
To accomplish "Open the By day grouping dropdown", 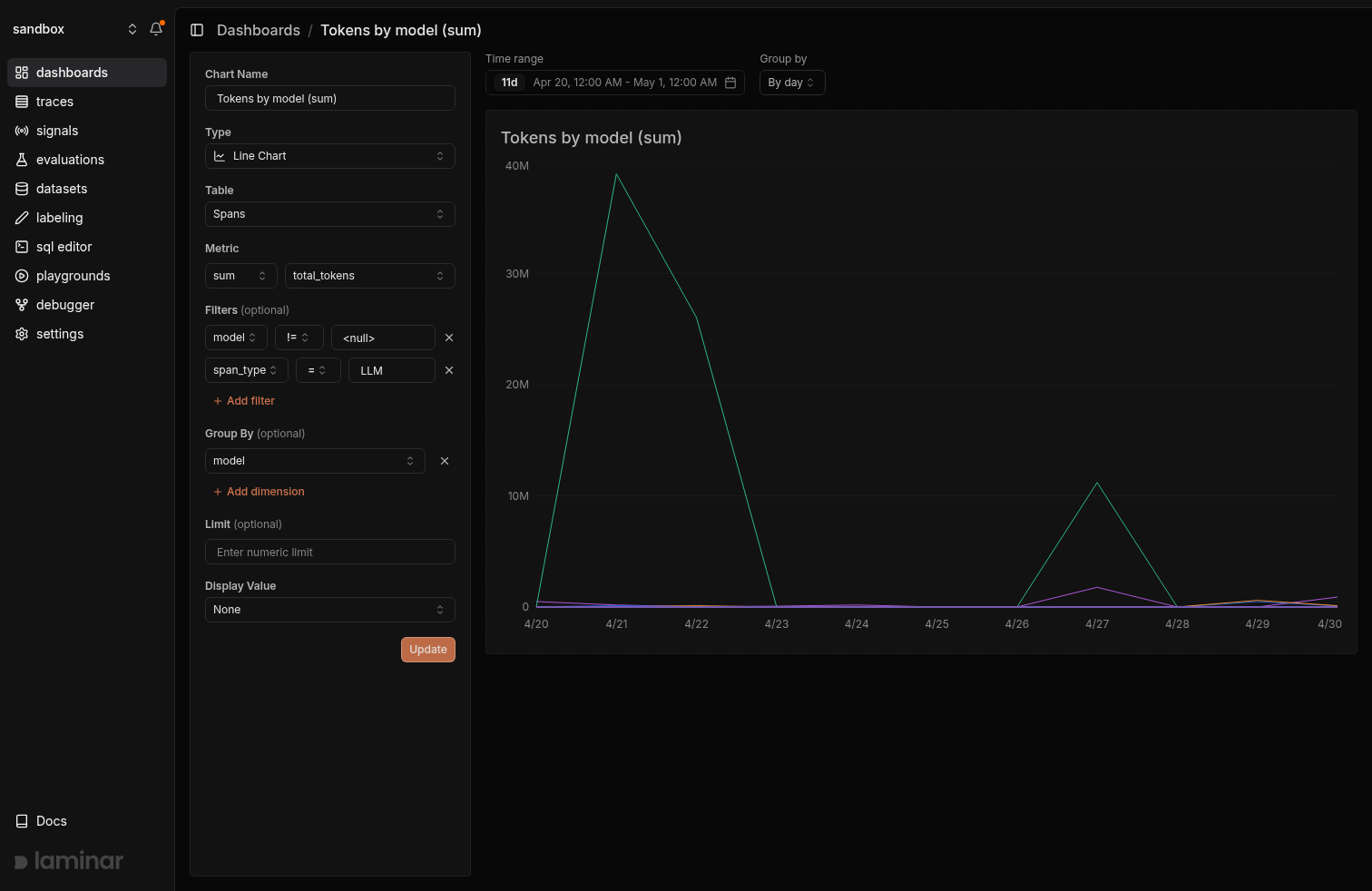I will (x=792, y=83).
